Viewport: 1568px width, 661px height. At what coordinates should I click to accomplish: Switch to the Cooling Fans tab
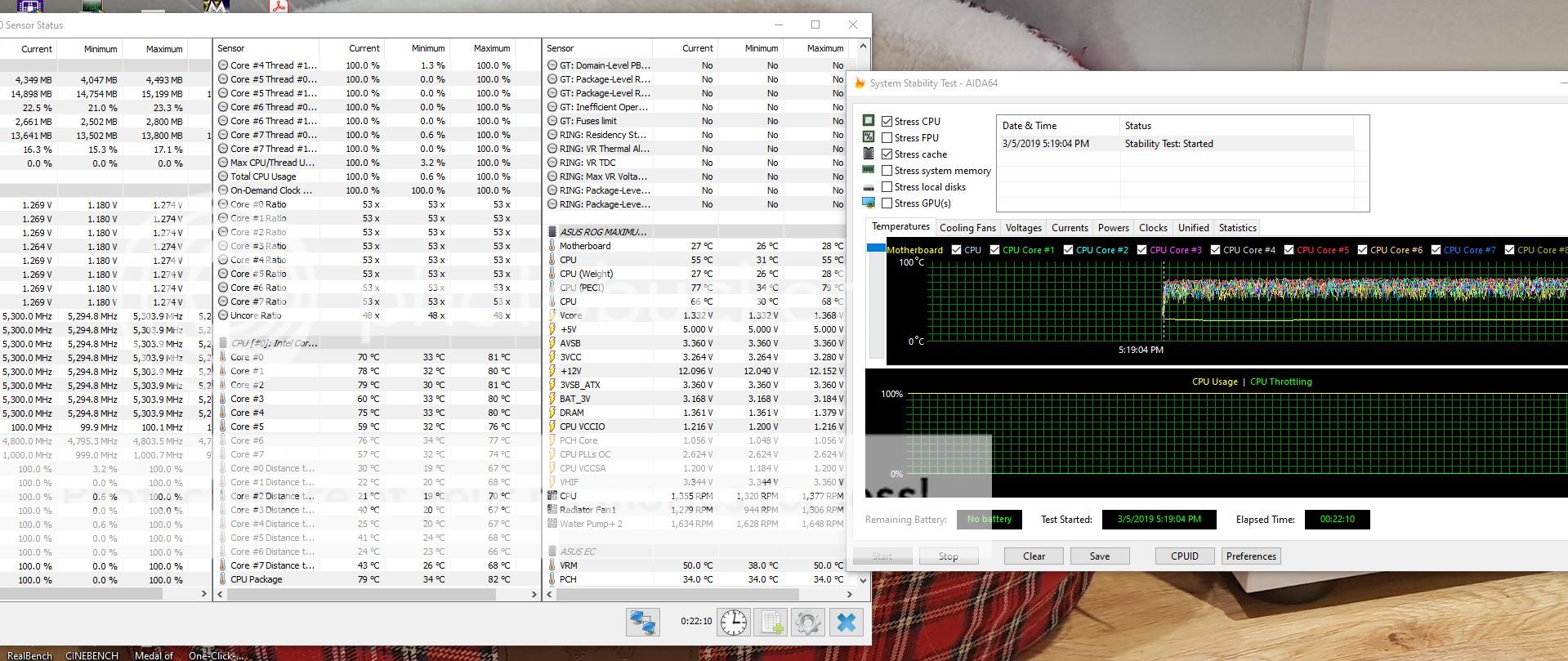point(967,228)
